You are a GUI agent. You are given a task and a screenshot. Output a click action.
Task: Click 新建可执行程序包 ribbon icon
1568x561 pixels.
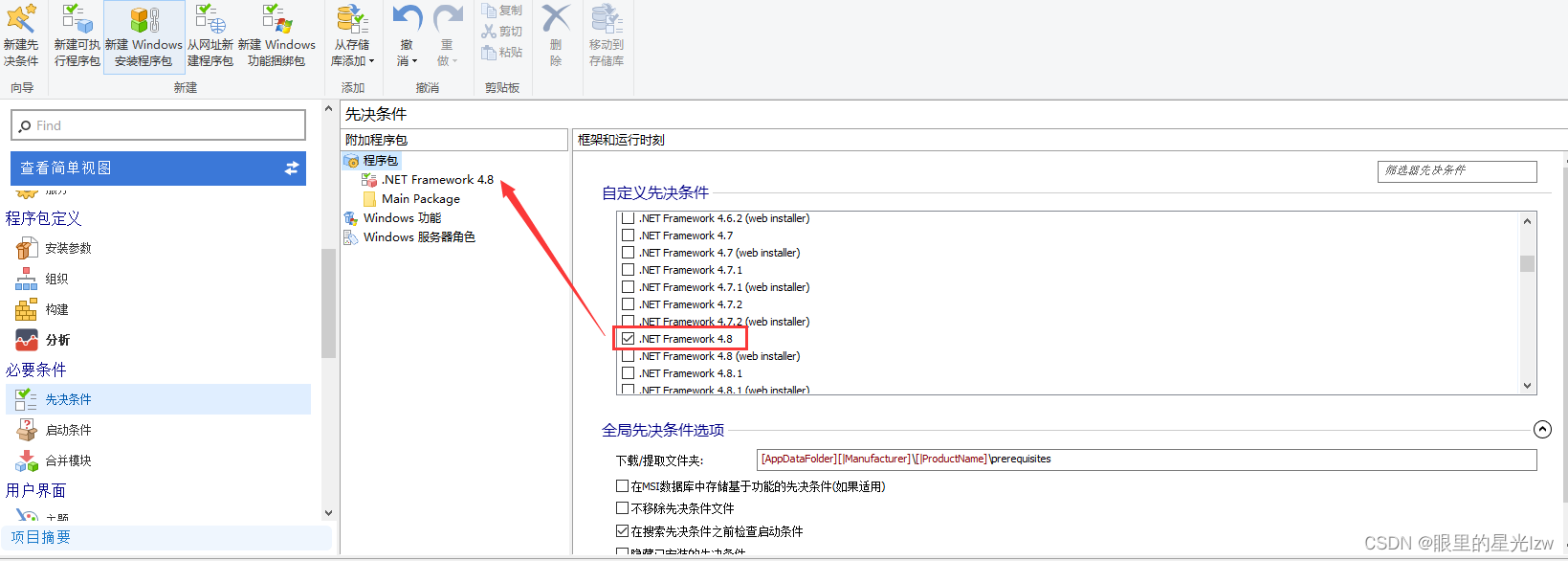point(77,35)
